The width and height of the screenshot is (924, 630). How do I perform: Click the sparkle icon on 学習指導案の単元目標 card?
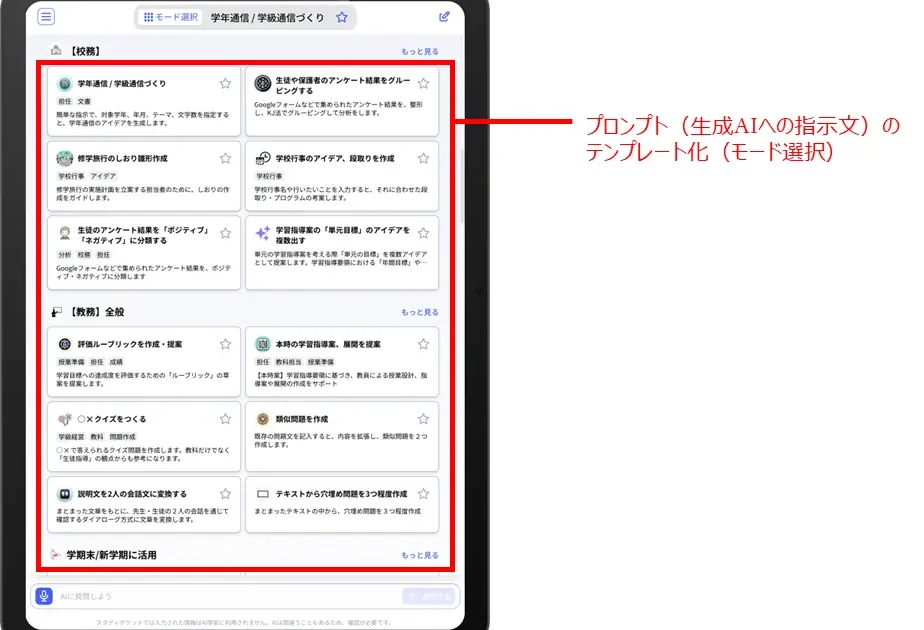[262, 232]
